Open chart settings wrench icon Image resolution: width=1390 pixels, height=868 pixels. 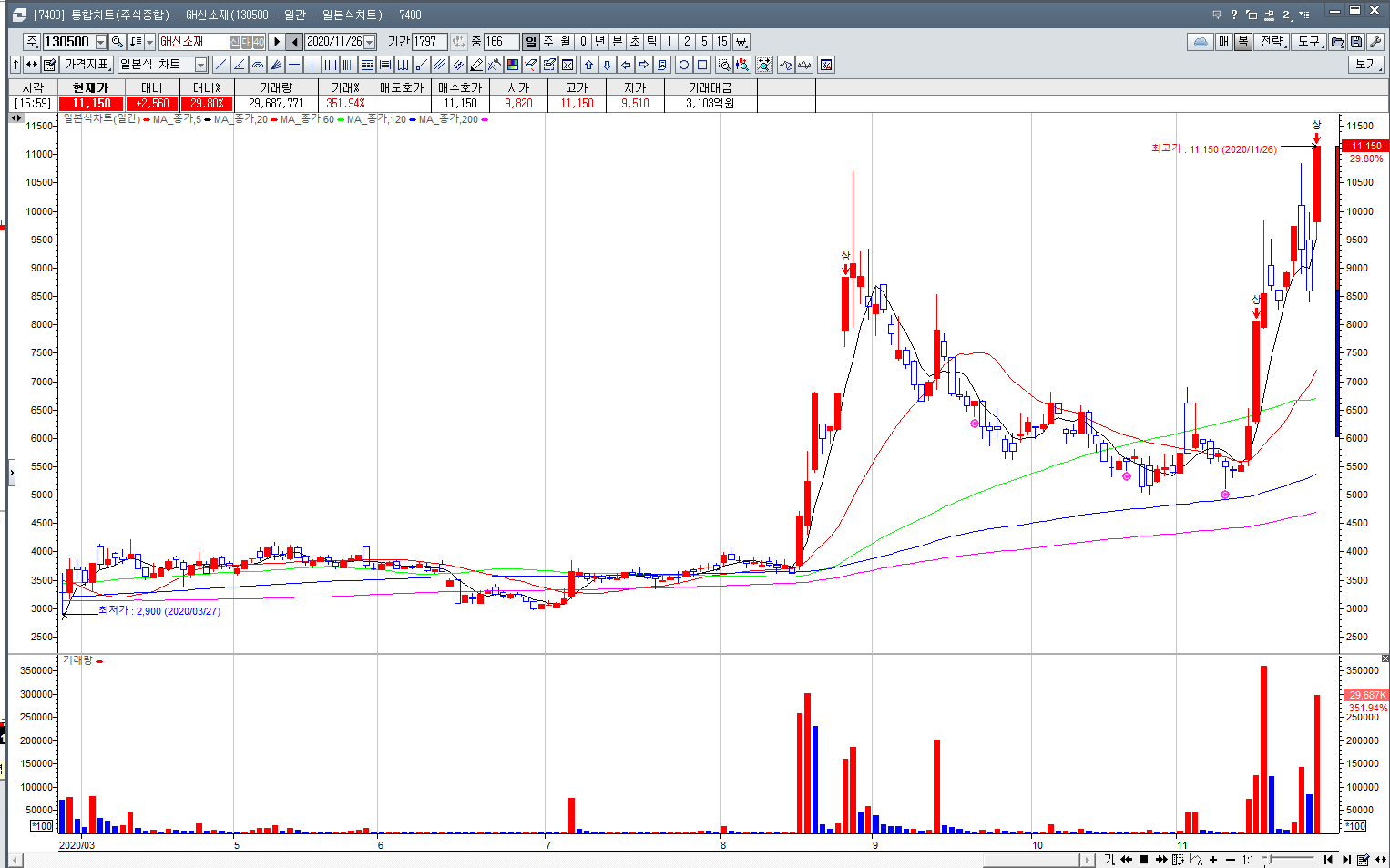click(x=1375, y=42)
